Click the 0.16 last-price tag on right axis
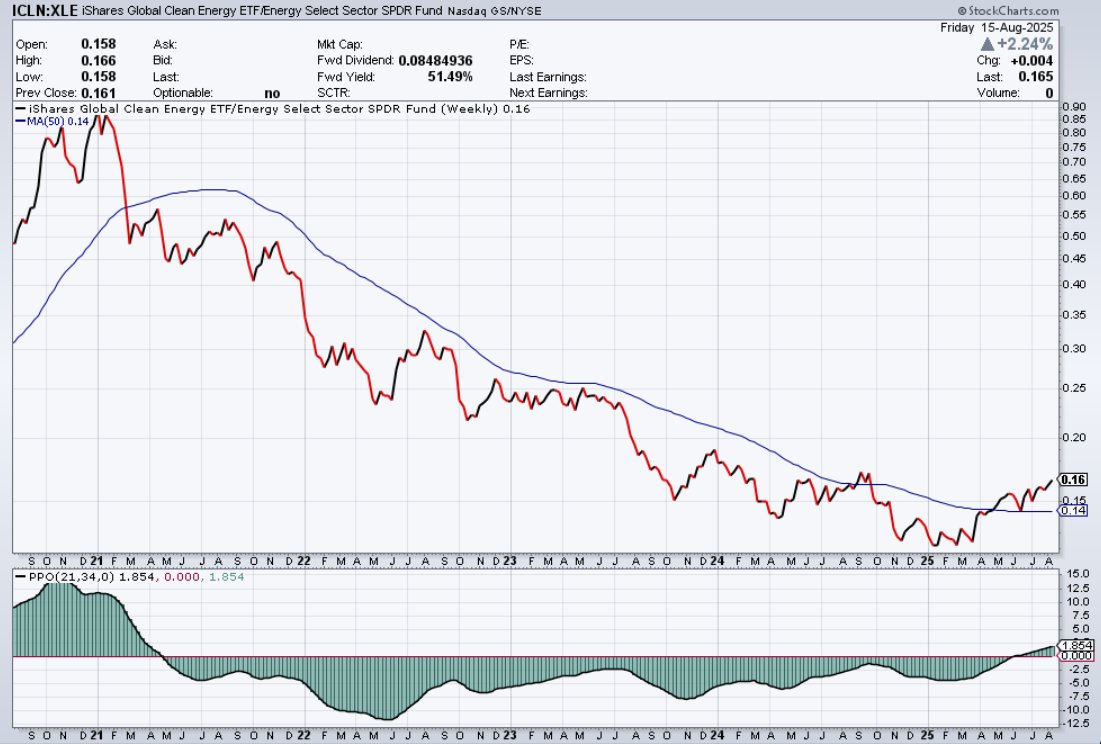Screen dimensions: 1101x744 [1074, 480]
